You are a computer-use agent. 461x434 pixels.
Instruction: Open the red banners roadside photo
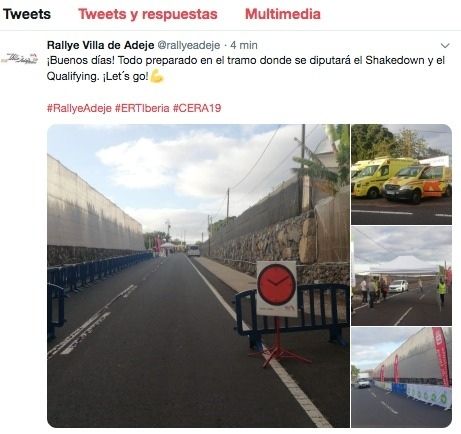click(x=402, y=377)
